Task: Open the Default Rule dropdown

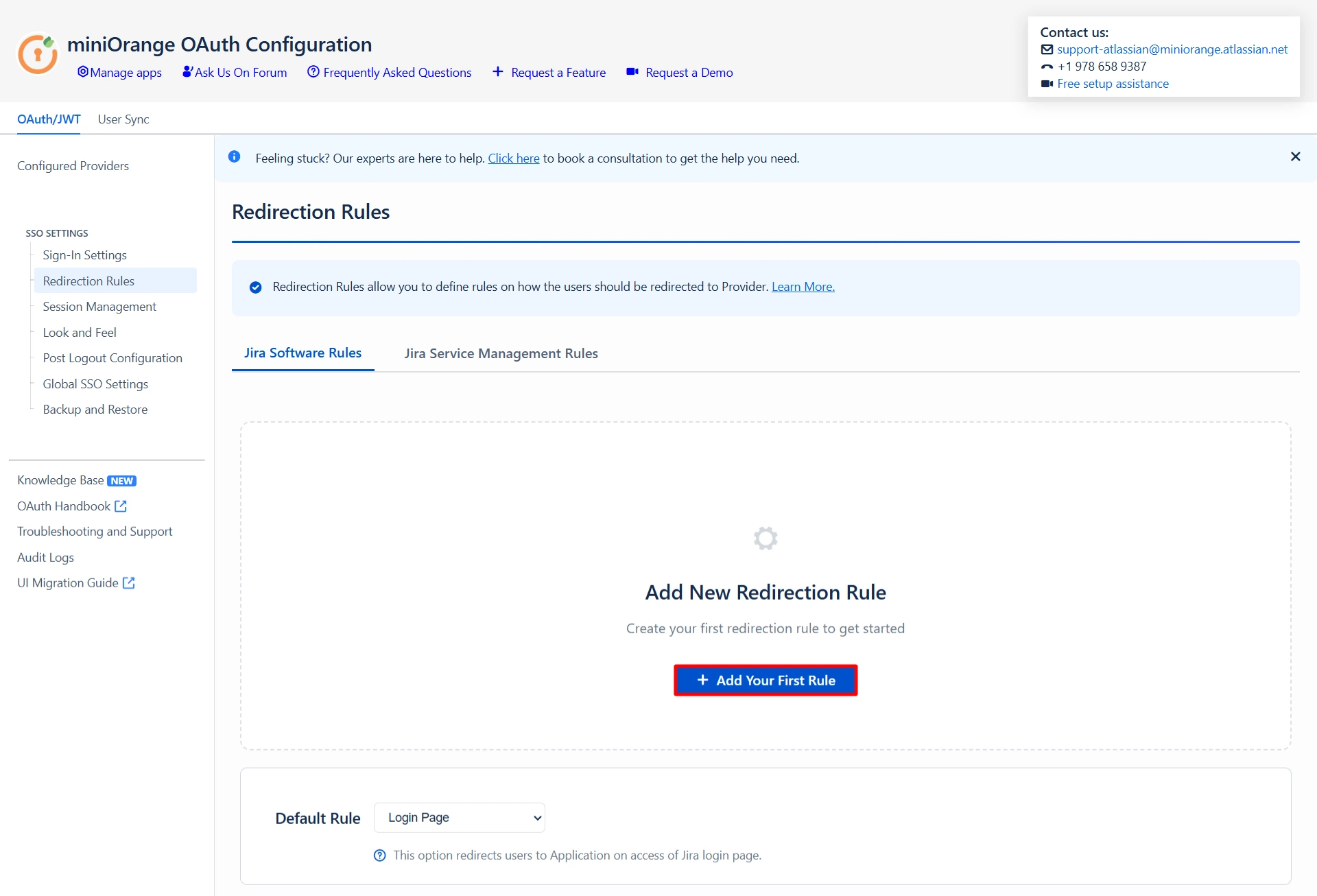Action: point(459,818)
